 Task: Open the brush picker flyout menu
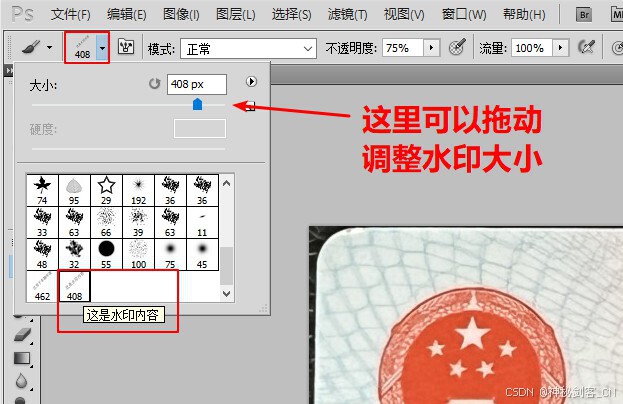pyautogui.click(x=251, y=82)
